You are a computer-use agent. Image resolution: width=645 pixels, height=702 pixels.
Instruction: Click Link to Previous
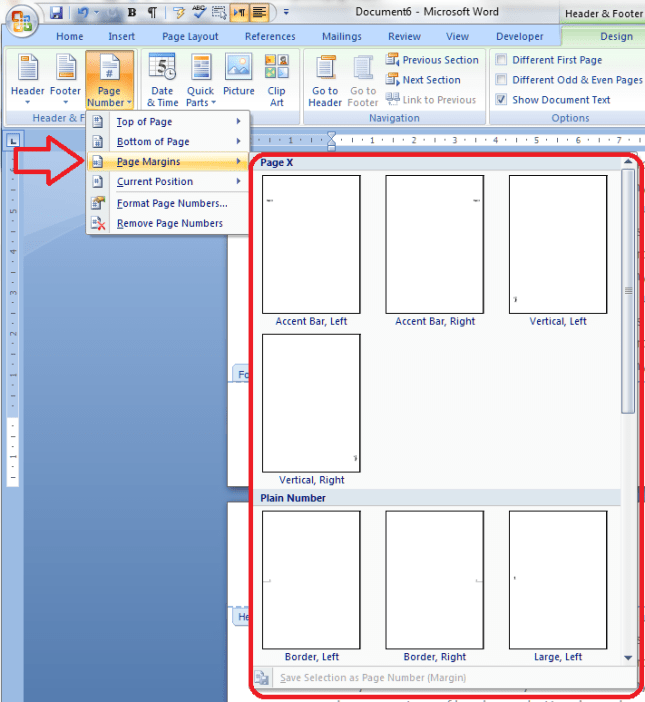click(431, 99)
